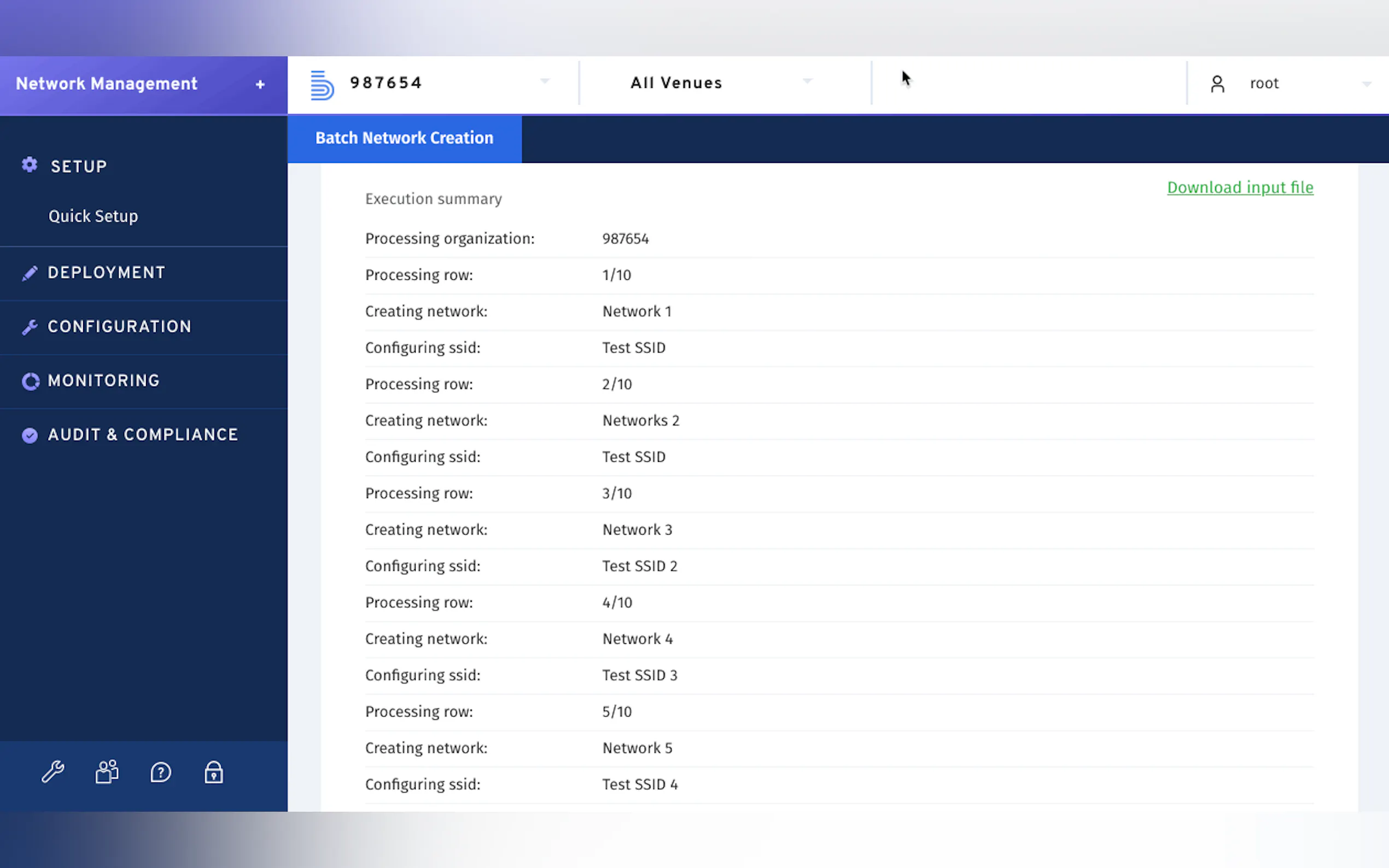Open the Configuration menu section
The width and height of the screenshot is (1389, 868).
tap(119, 327)
